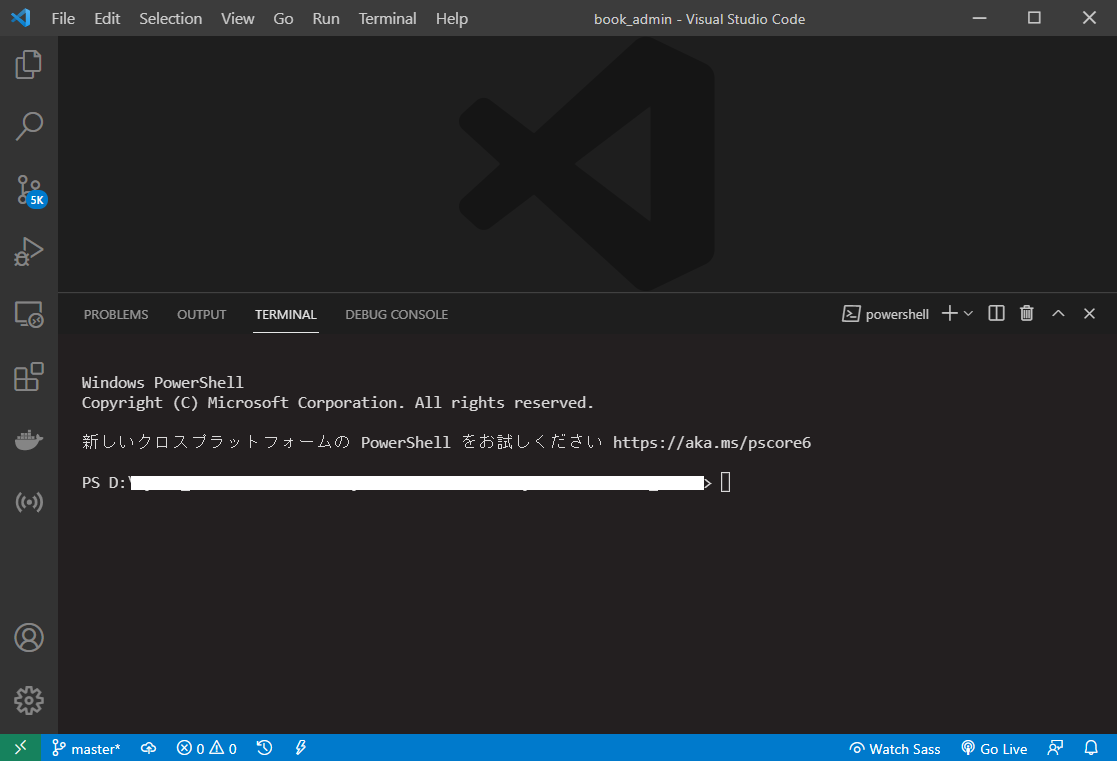Start the Go Live server
Image resolution: width=1117 pixels, height=761 pixels.
(x=994, y=748)
